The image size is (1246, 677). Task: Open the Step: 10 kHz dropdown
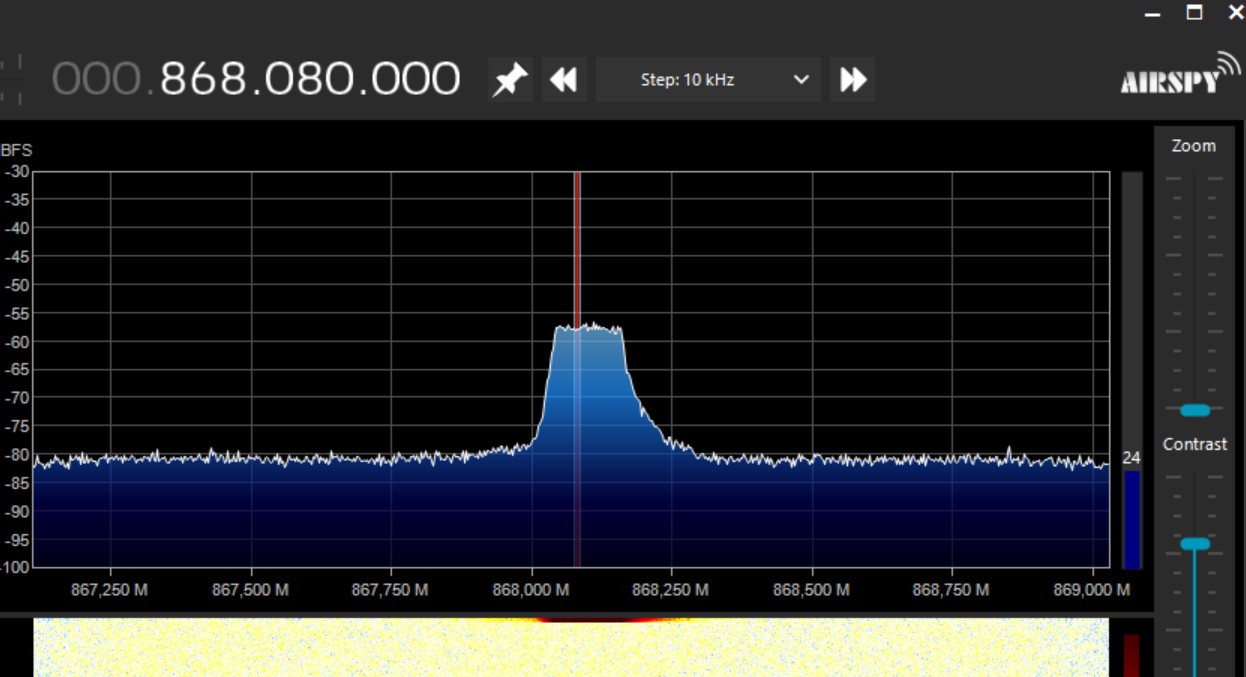(708, 79)
